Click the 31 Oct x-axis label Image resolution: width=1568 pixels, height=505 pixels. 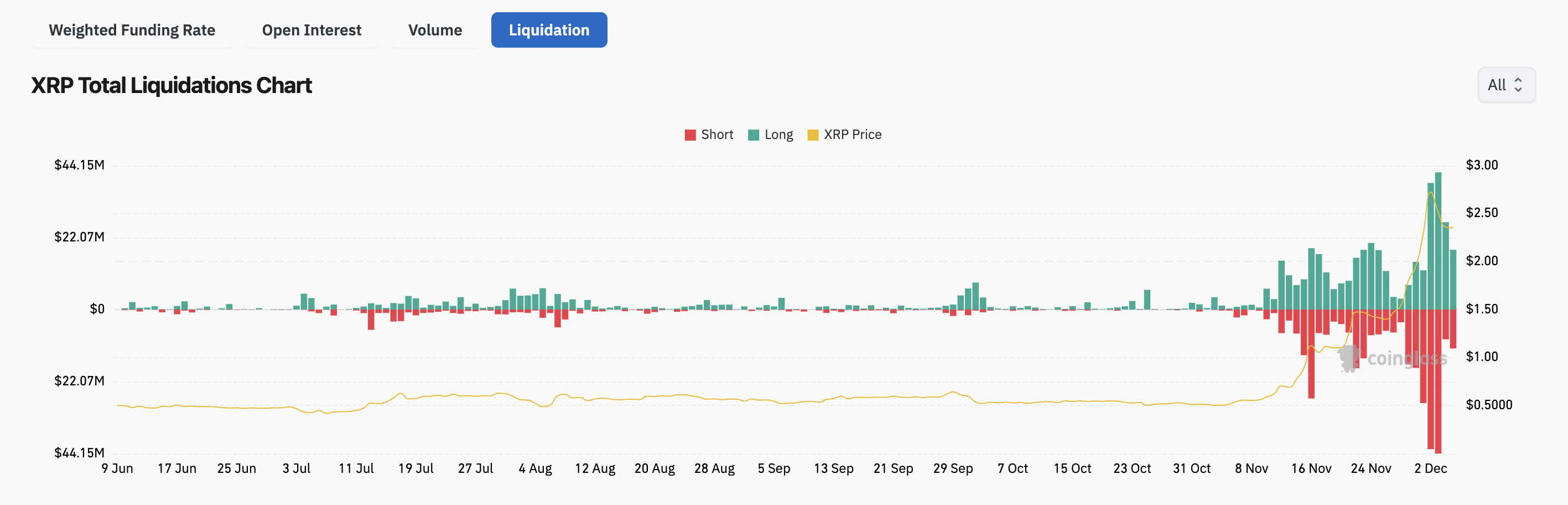(x=1191, y=468)
